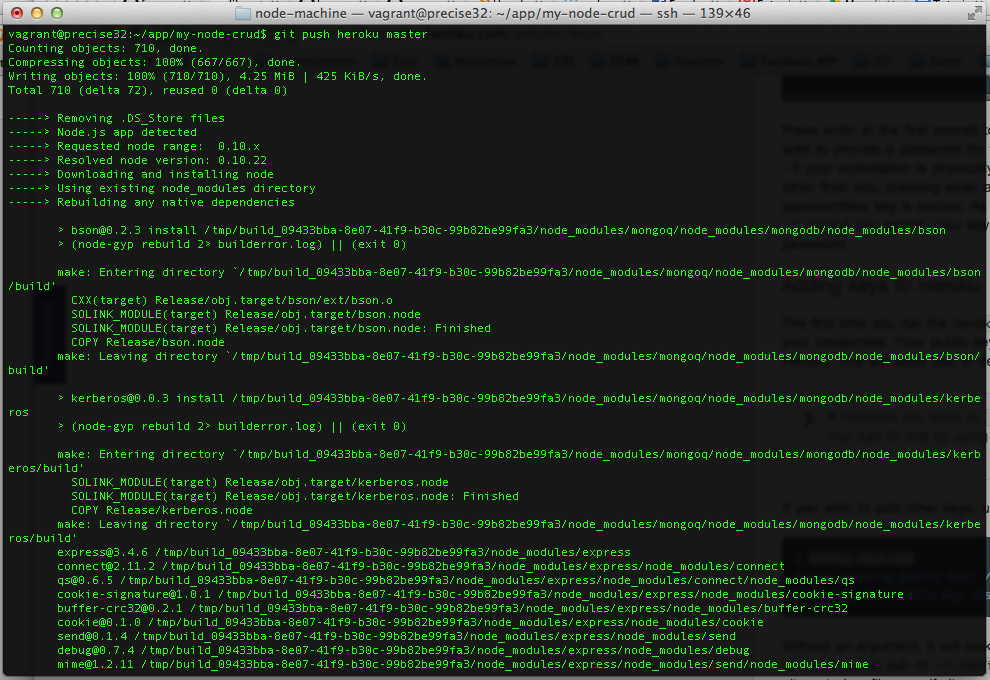Click the 'cookie-signature@1.0.1' module line
Image resolution: width=990 pixels, height=680 pixels.
pos(480,594)
